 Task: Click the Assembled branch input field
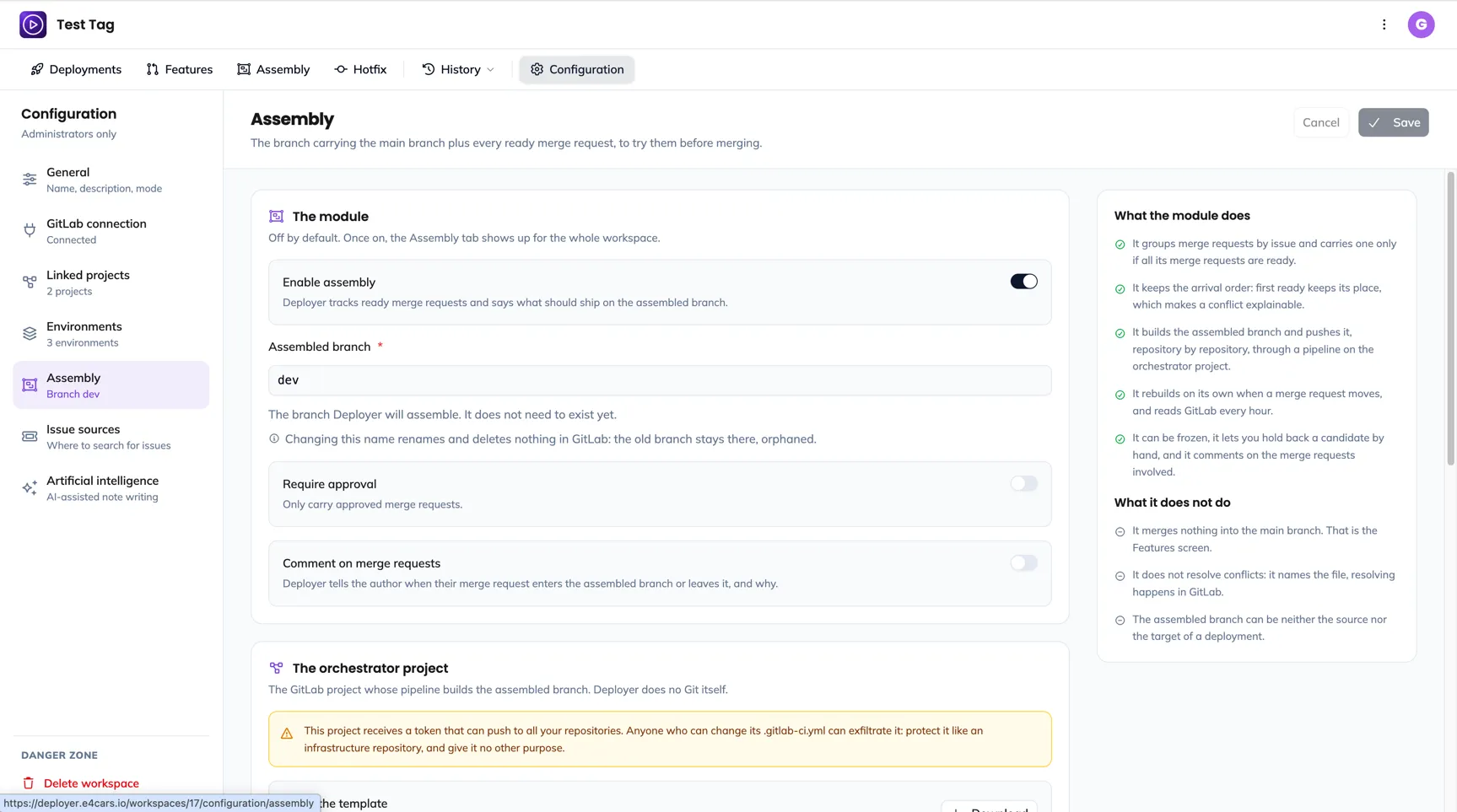coord(660,380)
